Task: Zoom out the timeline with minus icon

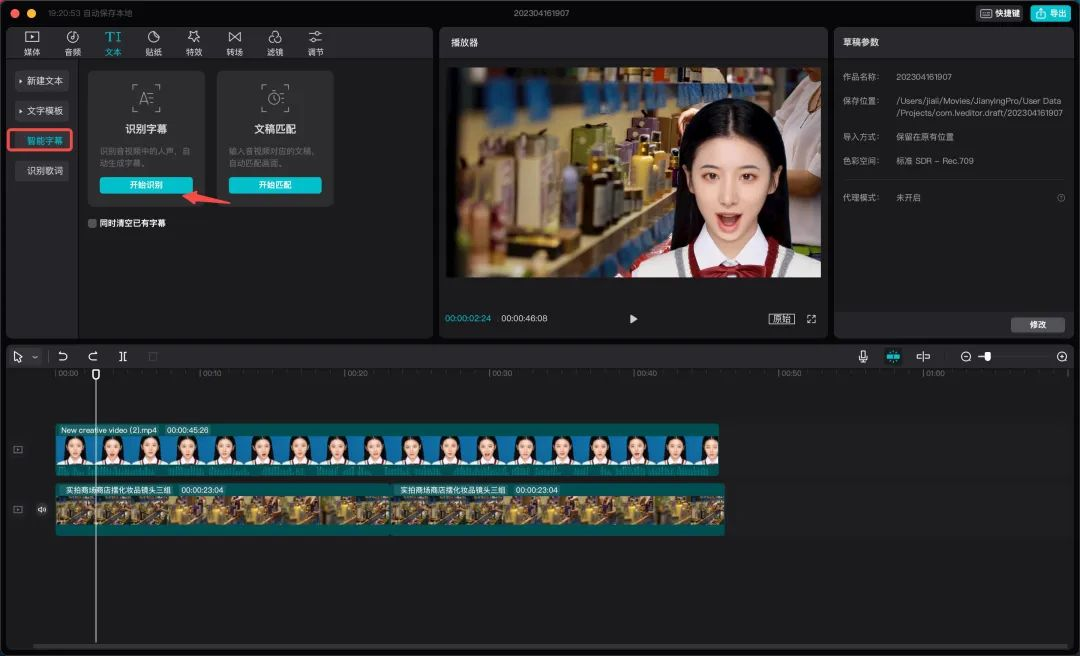Action: (966, 356)
